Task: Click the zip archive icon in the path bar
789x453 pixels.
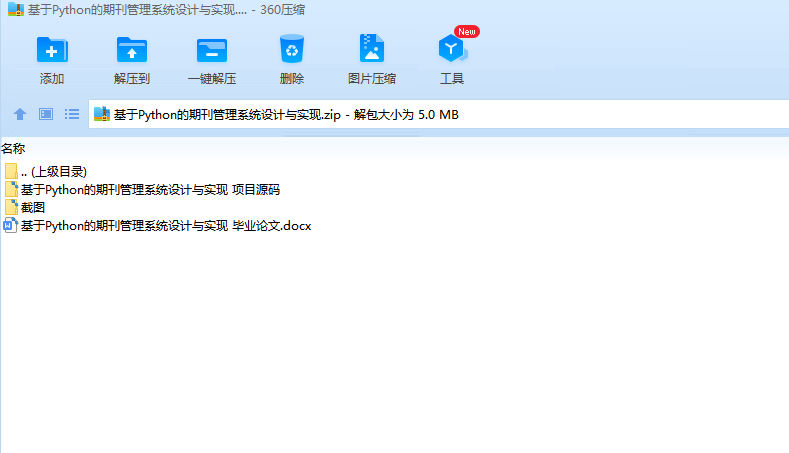Action: [x=102, y=114]
